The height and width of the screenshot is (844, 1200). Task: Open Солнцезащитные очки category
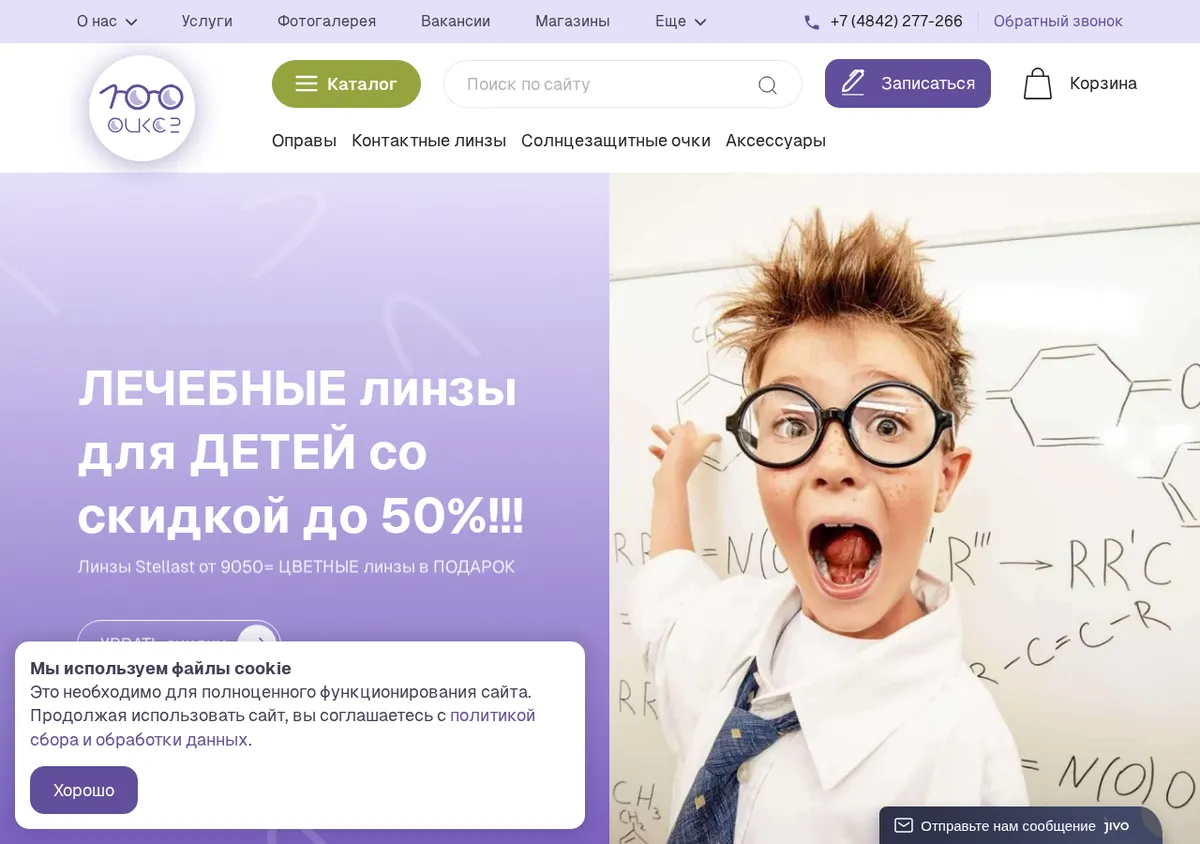click(x=616, y=141)
